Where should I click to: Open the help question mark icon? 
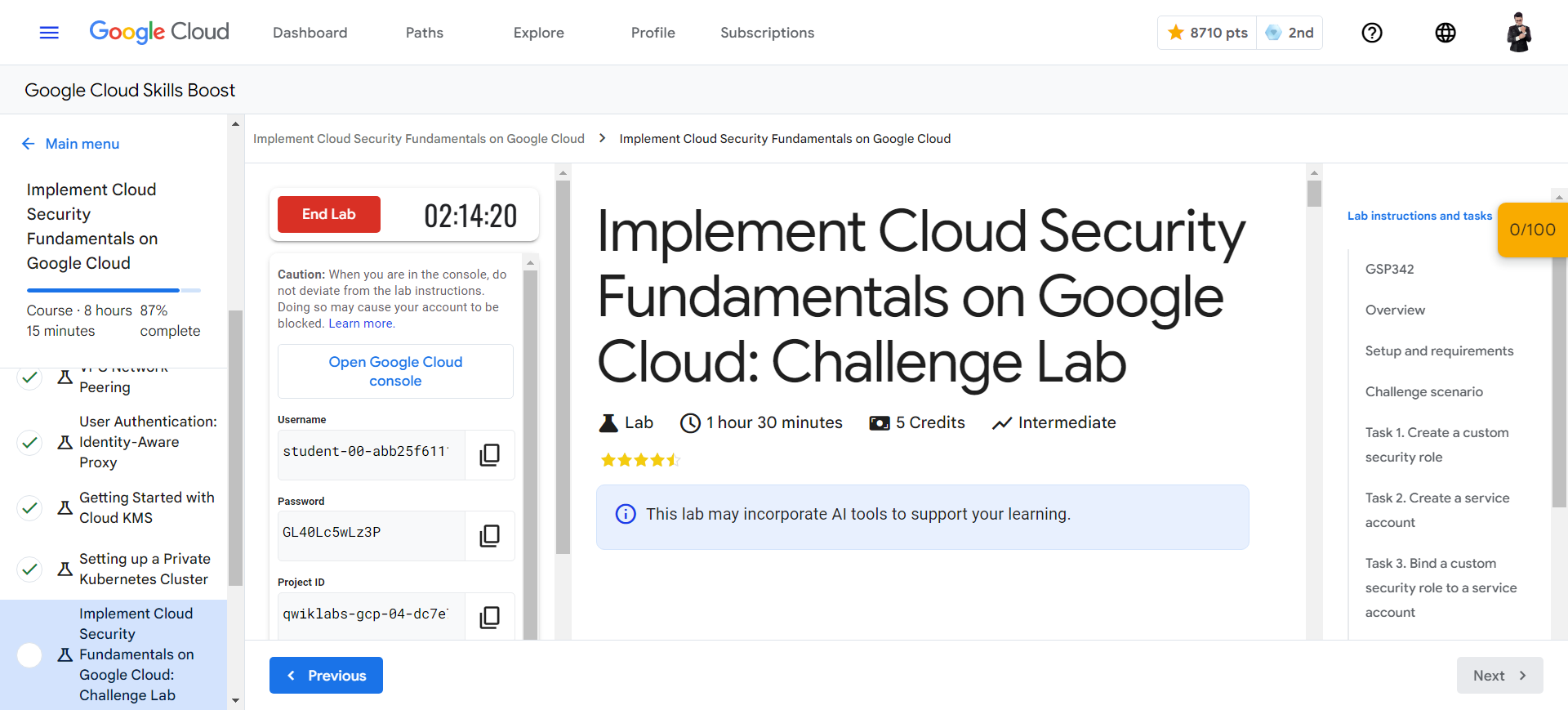pyautogui.click(x=1372, y=33)
